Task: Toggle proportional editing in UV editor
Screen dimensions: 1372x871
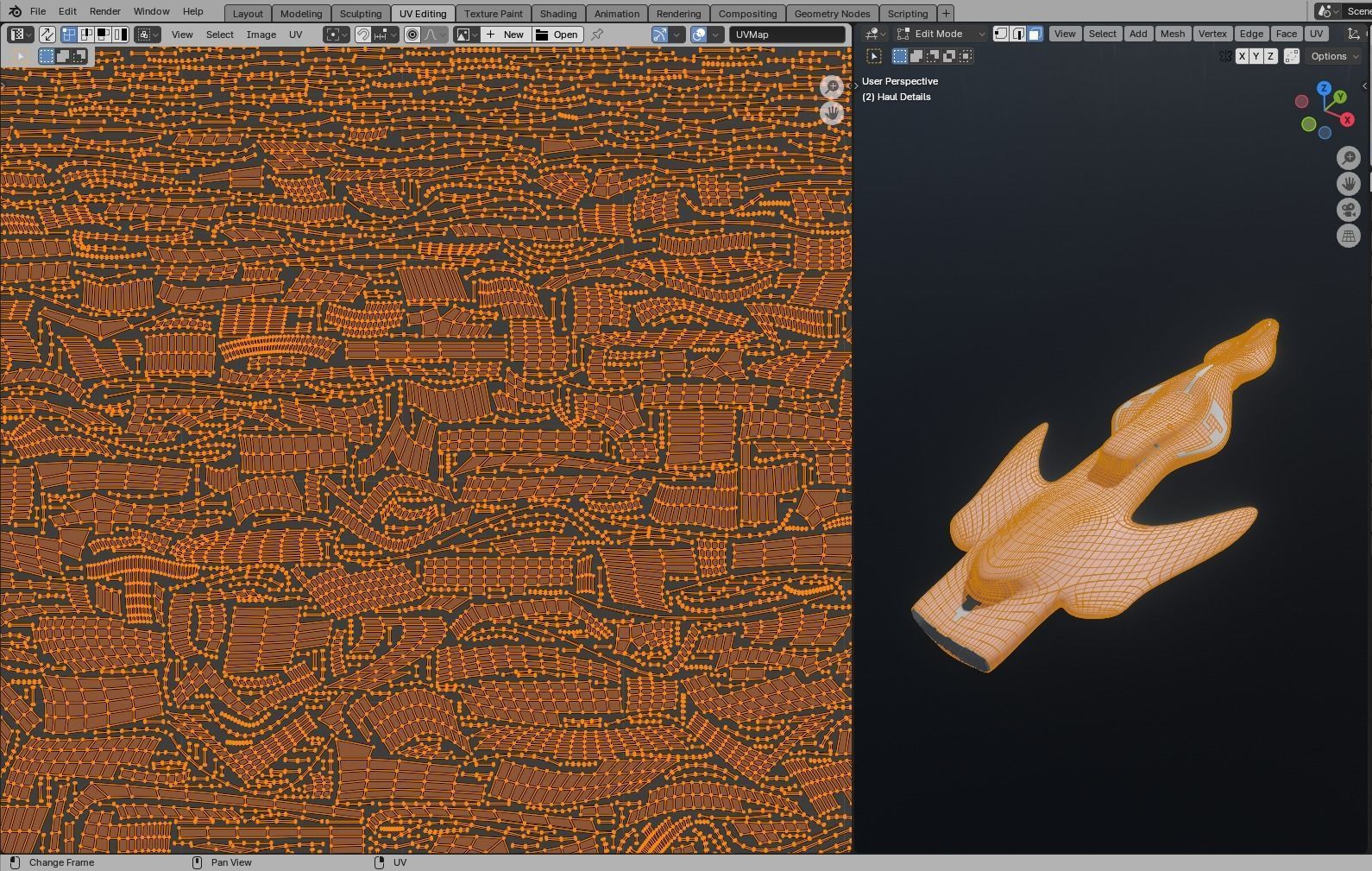Action: click(x=412, y=35)
